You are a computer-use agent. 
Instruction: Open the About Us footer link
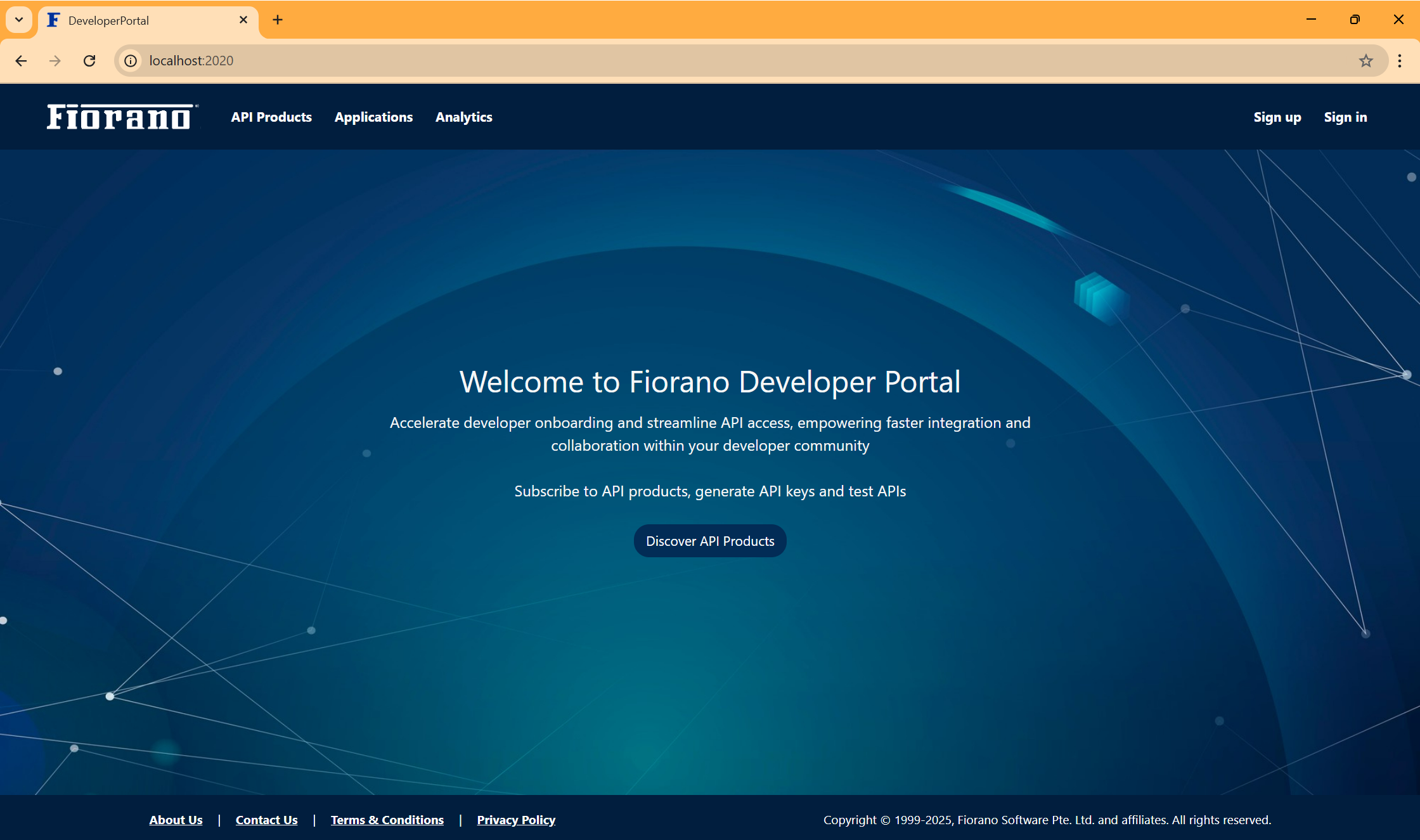176,820
